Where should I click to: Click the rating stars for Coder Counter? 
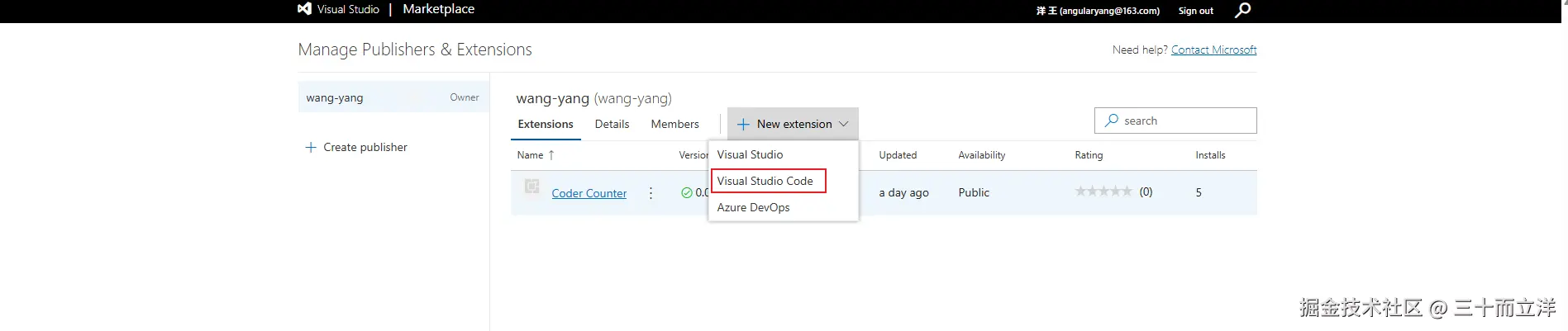(x=1103, y=192)
